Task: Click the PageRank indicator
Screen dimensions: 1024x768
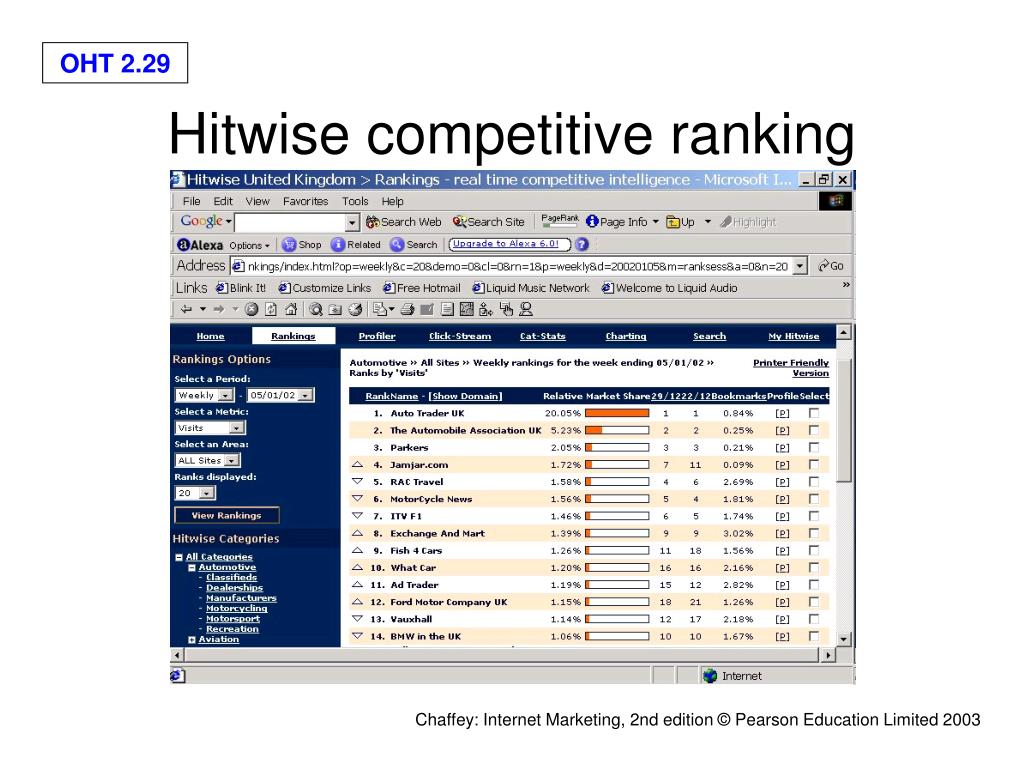Action: [560, 221]
